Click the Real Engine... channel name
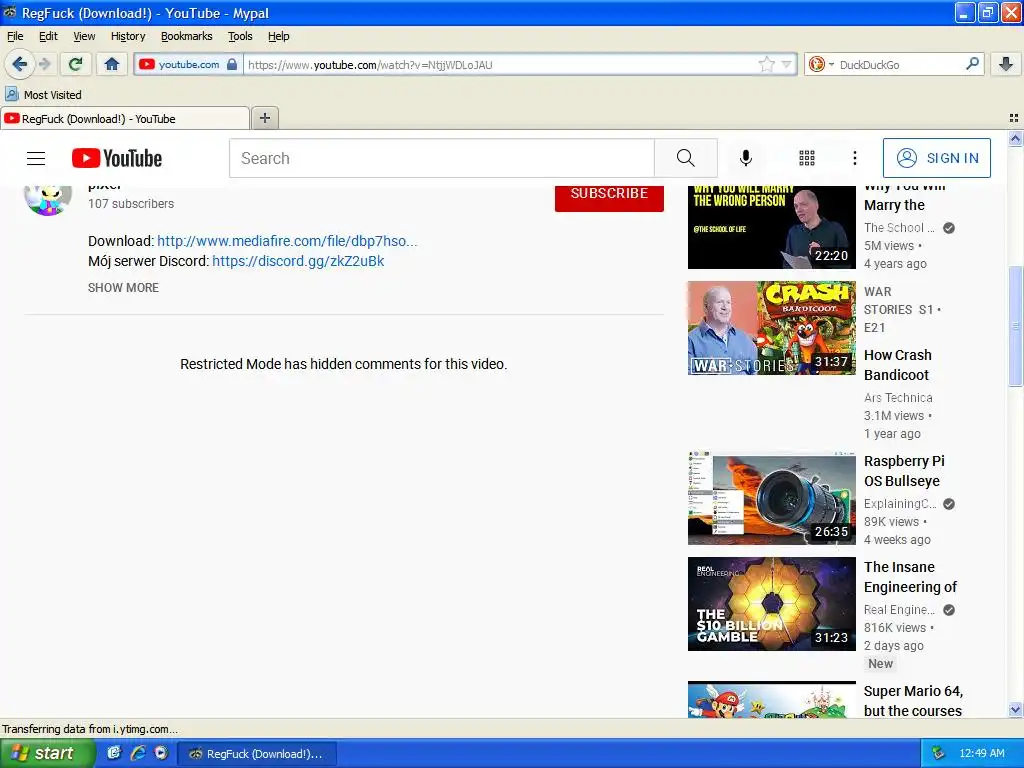The image size is (1024, 768). point(899,609)
